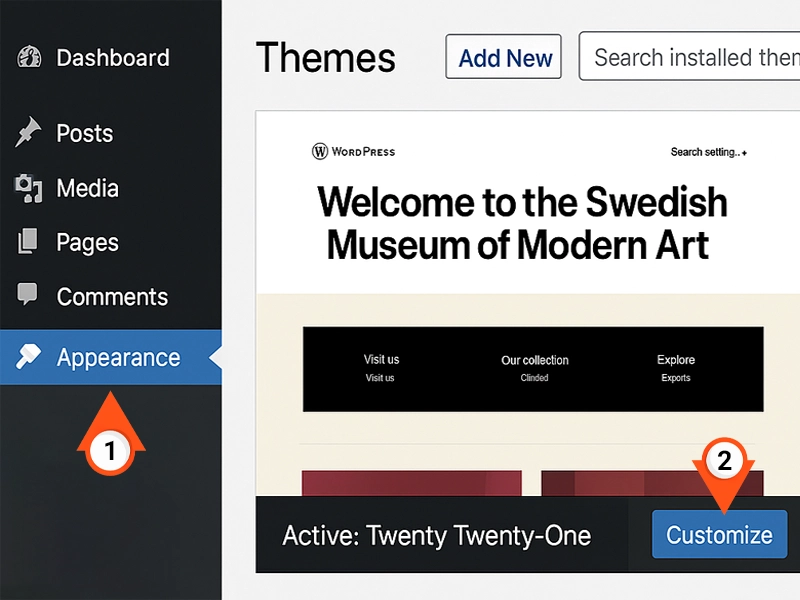Viewport: 800px width, 600px height.
Task: Click the Our collection link in preview
Action: point(534,360)
